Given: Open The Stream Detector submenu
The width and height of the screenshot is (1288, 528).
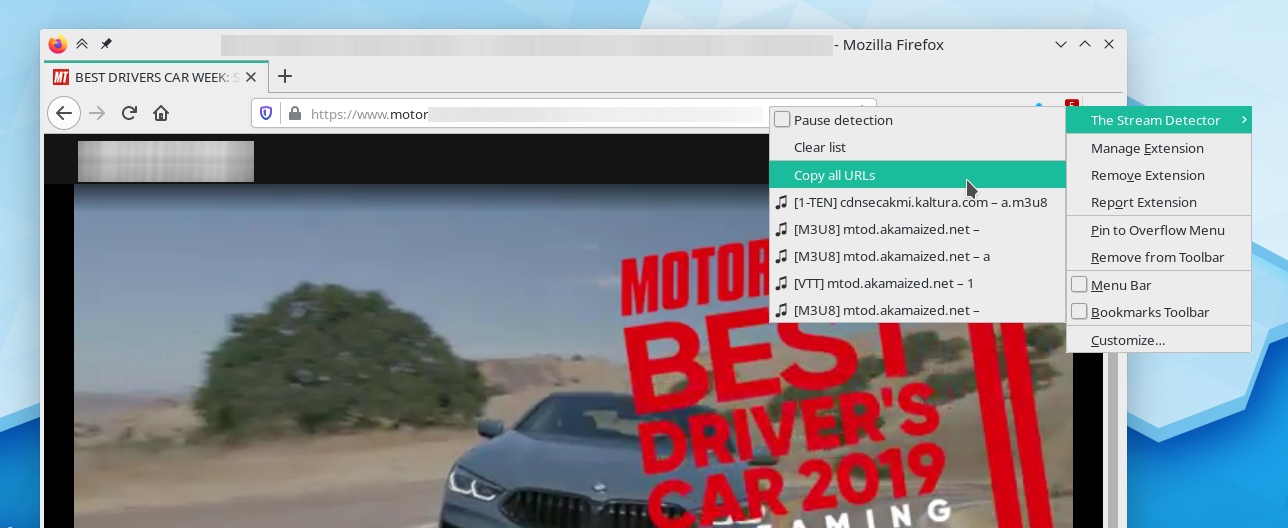Looking at the screenshot, I should [1158, 120].
